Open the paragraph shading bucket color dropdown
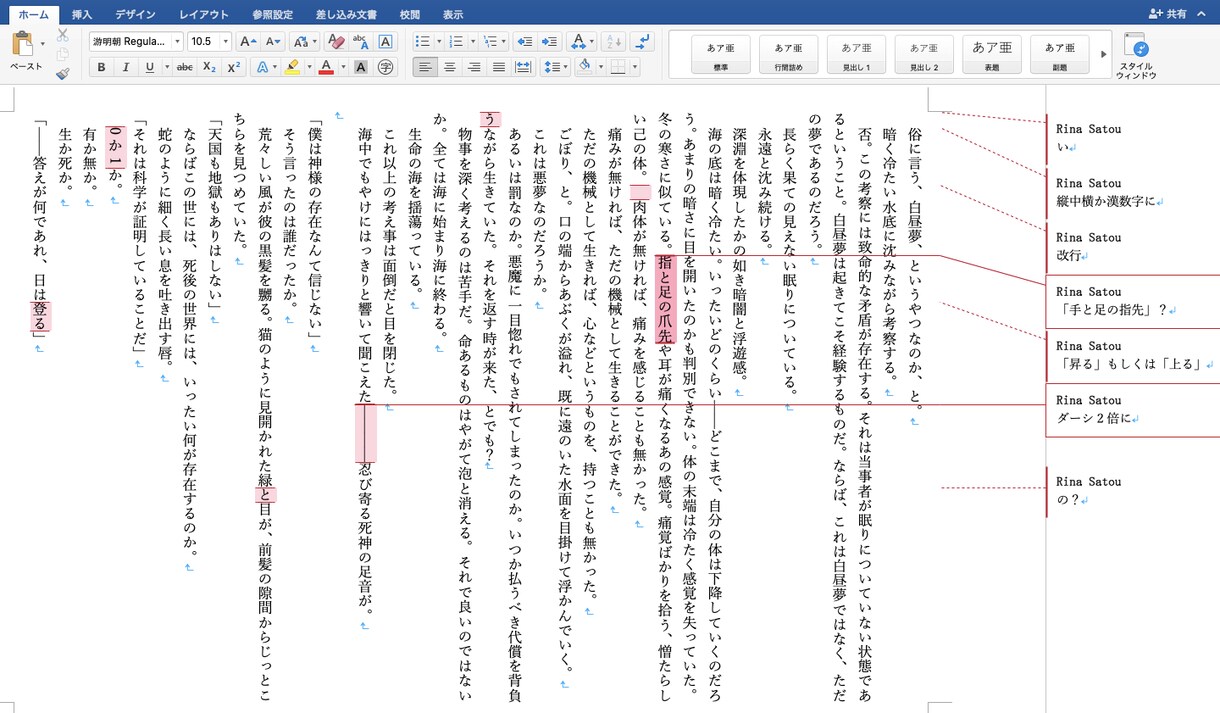This screenshot has width=1220, height=713. (x=601, y=67)
